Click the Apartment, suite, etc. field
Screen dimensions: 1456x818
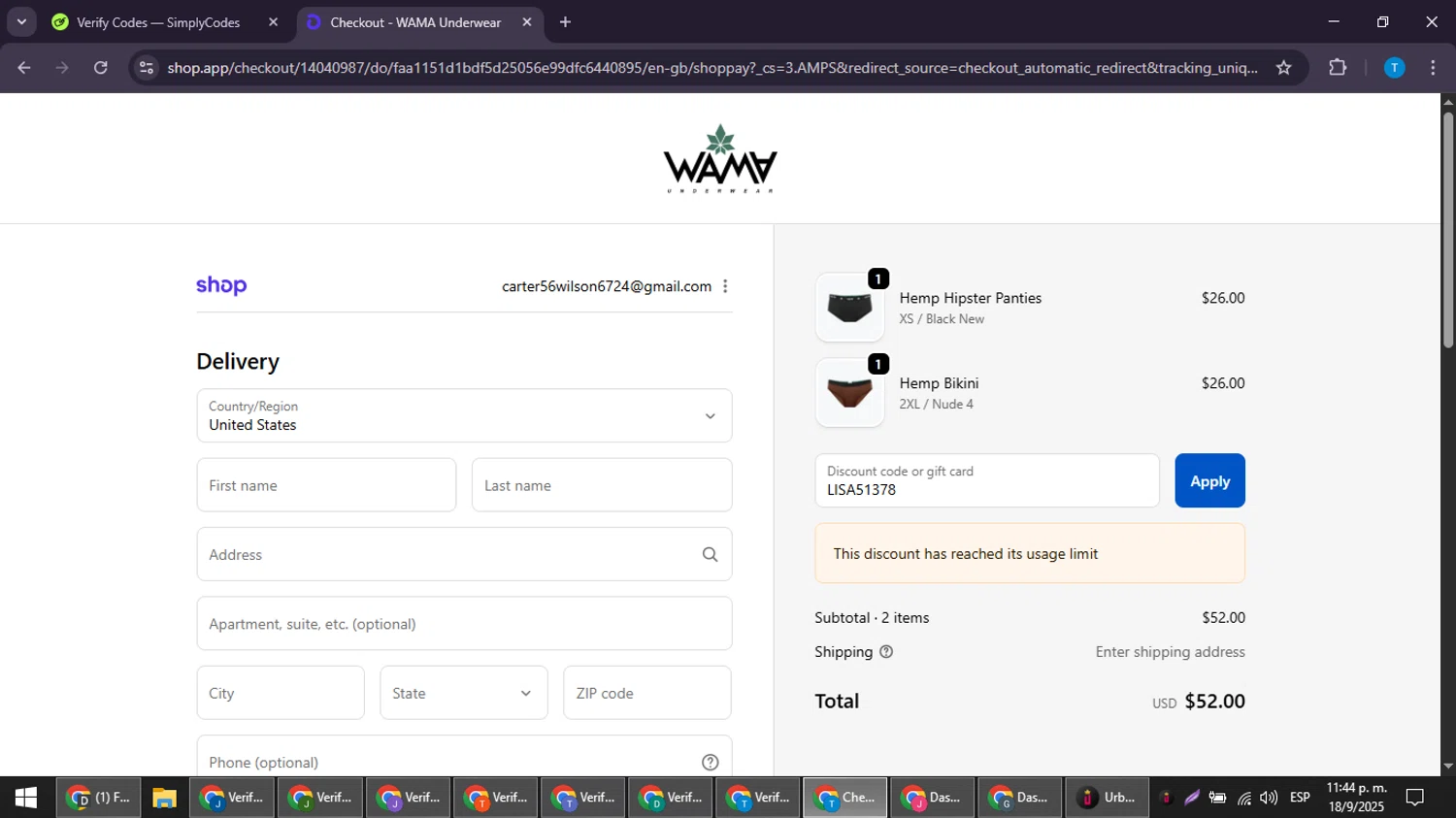click(x=464, y=624)
